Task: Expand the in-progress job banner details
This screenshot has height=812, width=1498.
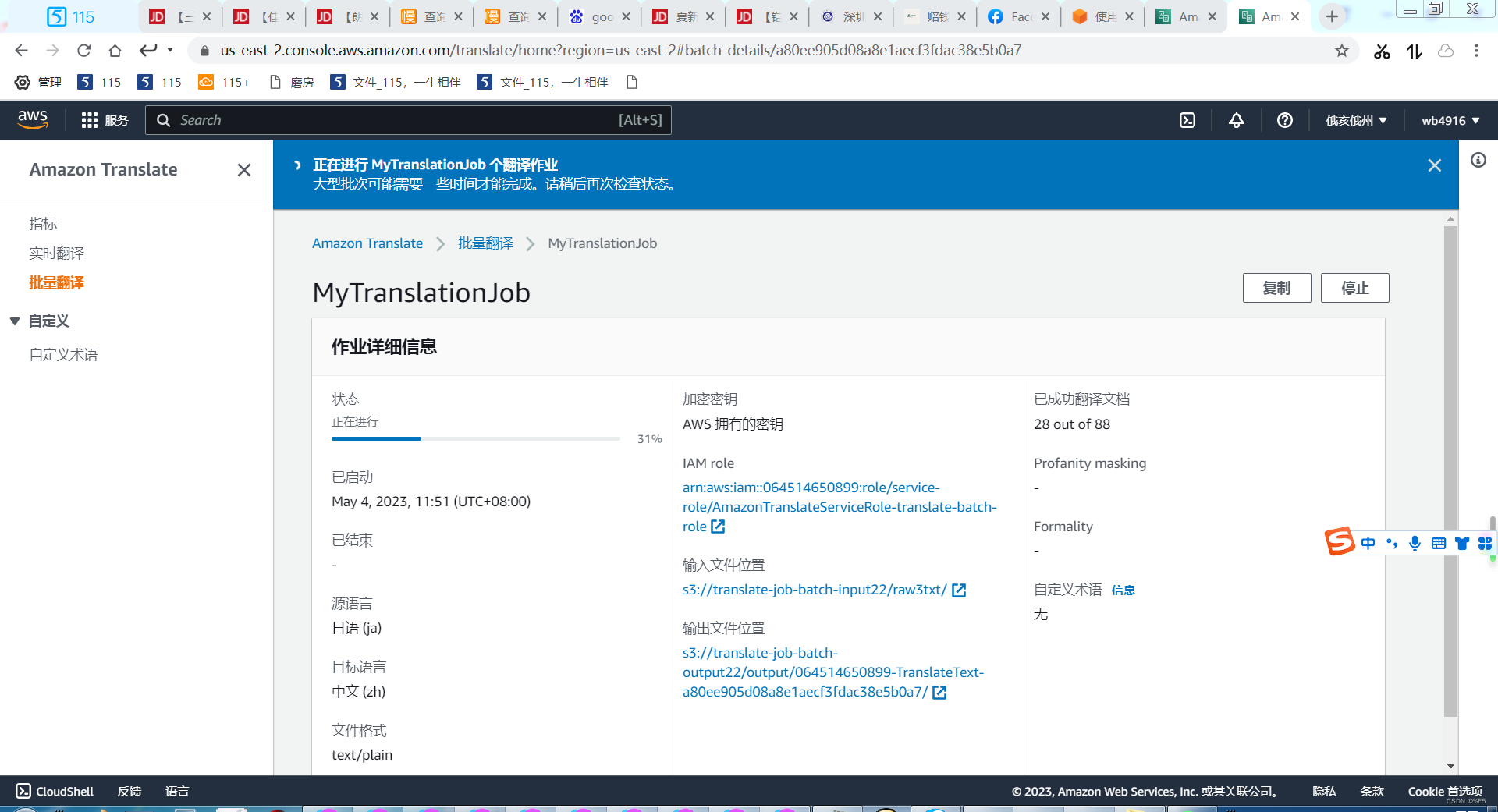Action: click(x=297, y=165)
